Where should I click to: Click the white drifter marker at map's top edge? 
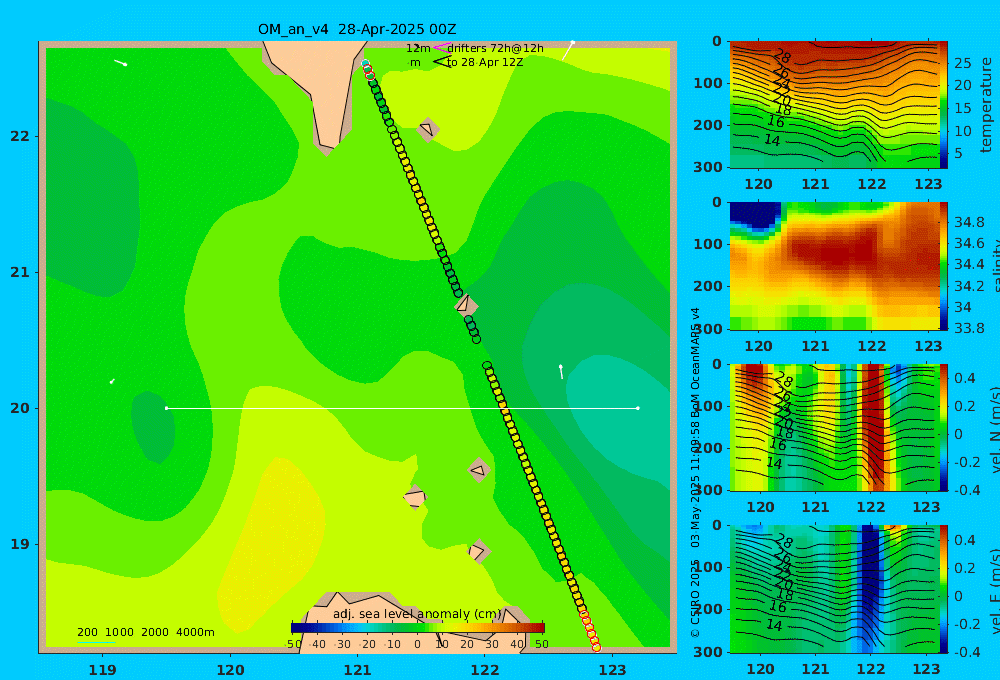click(x=568, y=50)
